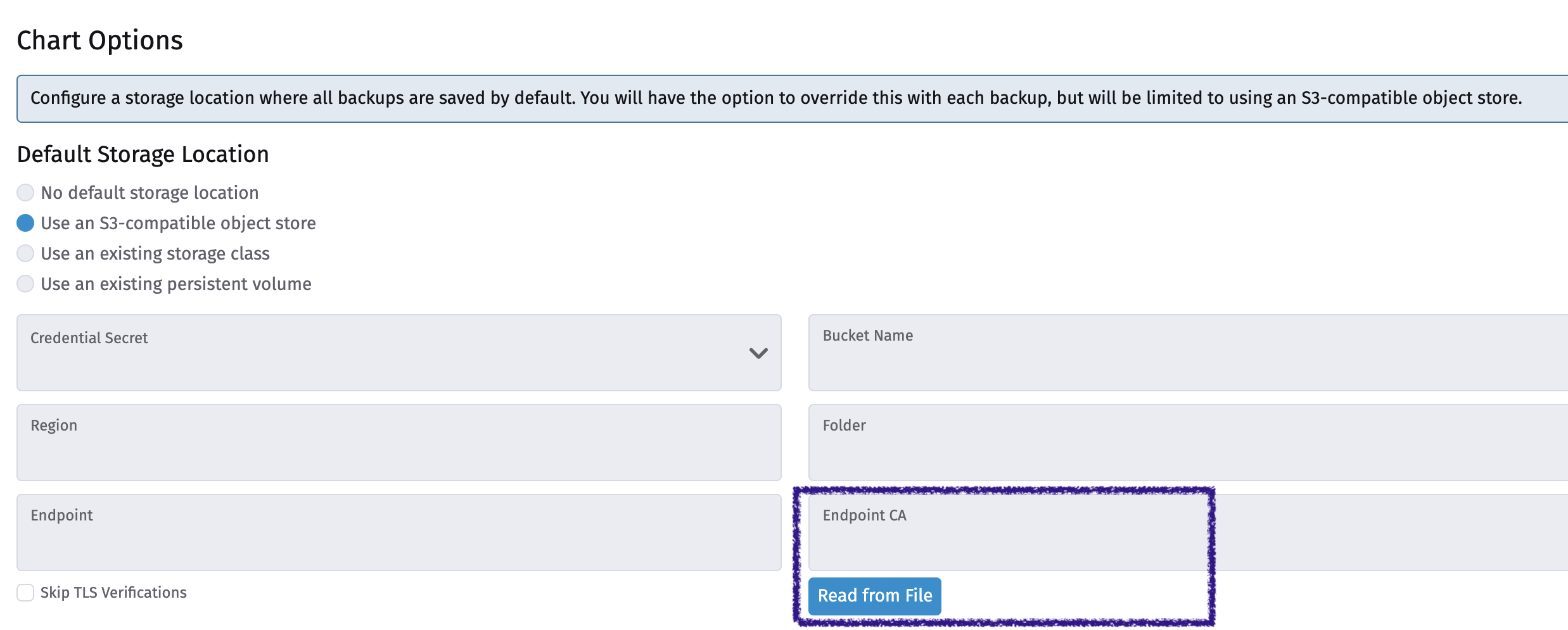This screenshot has width=1568, height=630.
Task: Click the Read from File button
Action: tap(875, 595)
